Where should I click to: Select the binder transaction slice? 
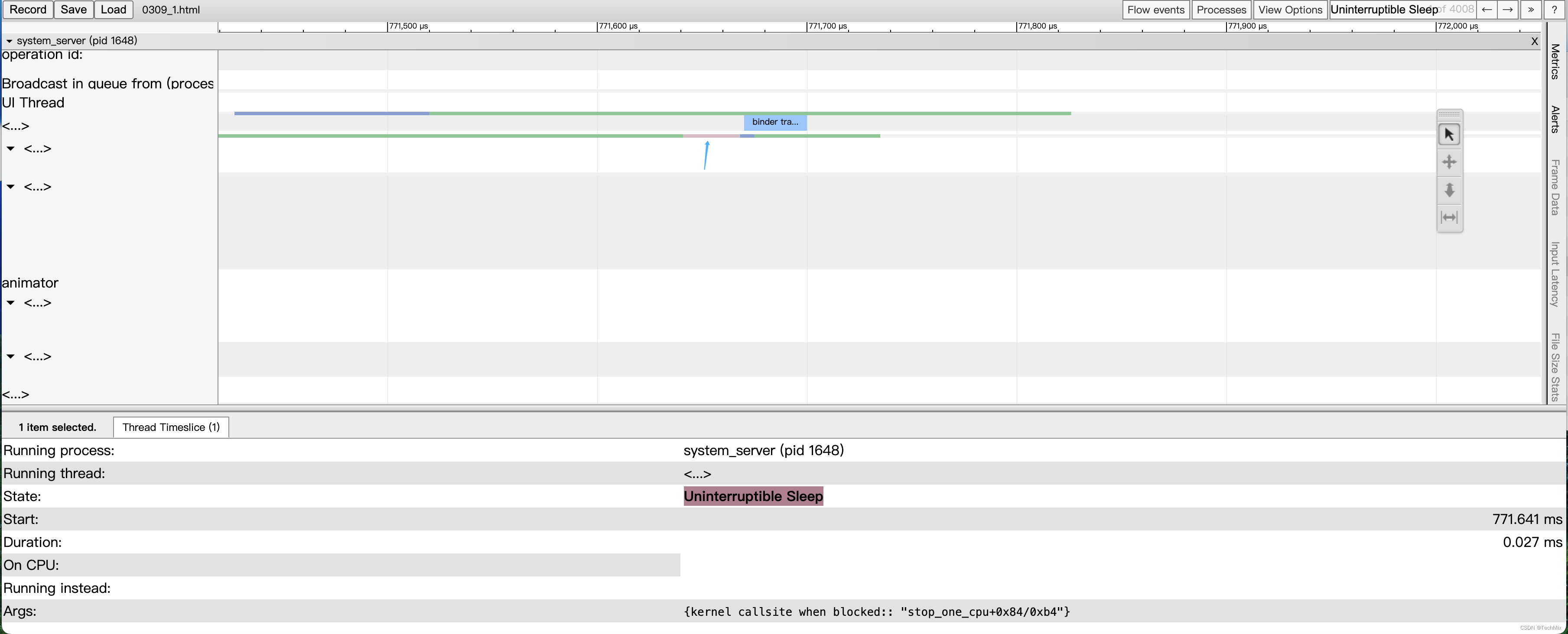point(775,121)
